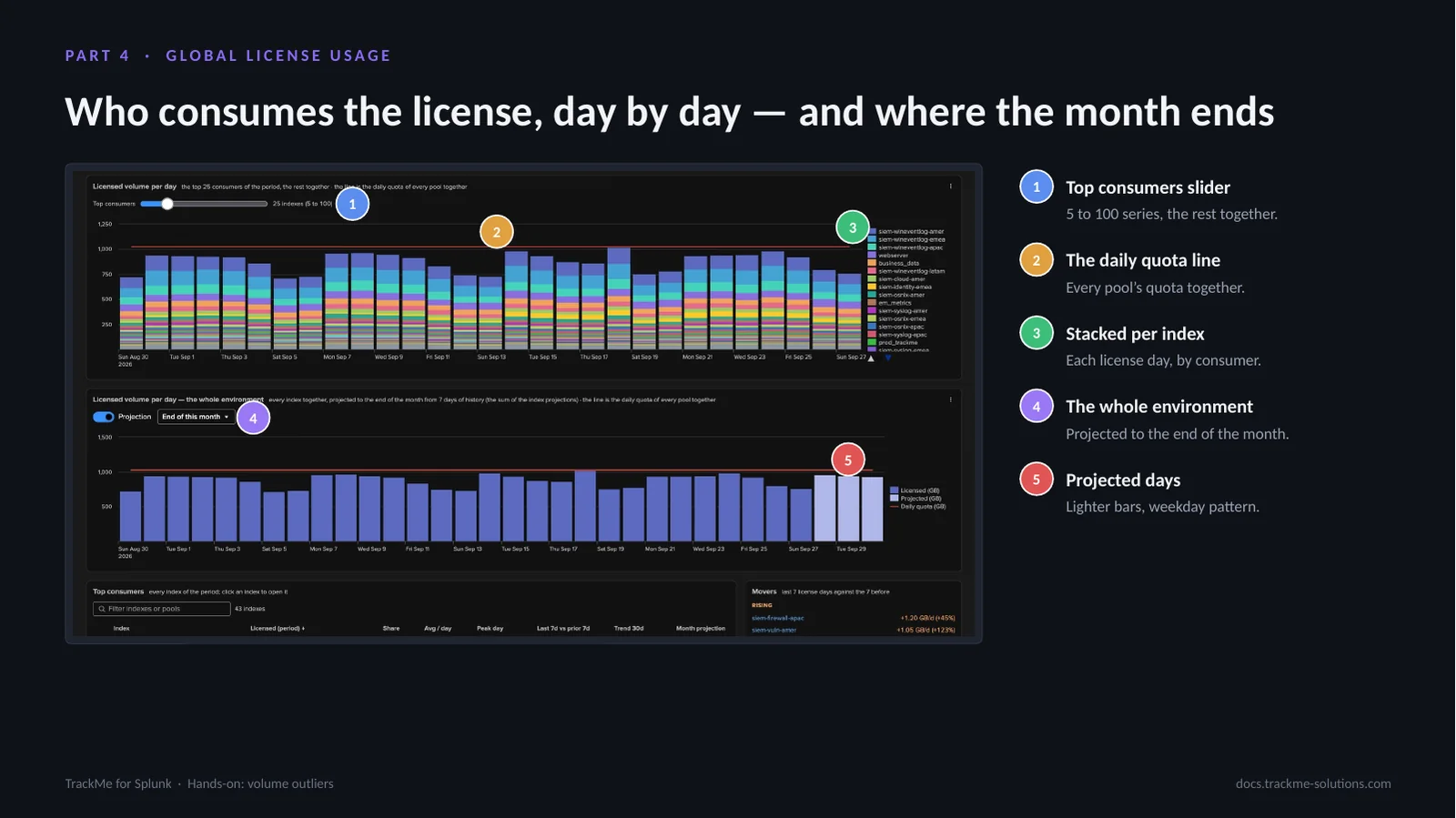Open the siem-firewall-apac mover link
Viewport: 1456px width, 818px height.
[778, 618]
